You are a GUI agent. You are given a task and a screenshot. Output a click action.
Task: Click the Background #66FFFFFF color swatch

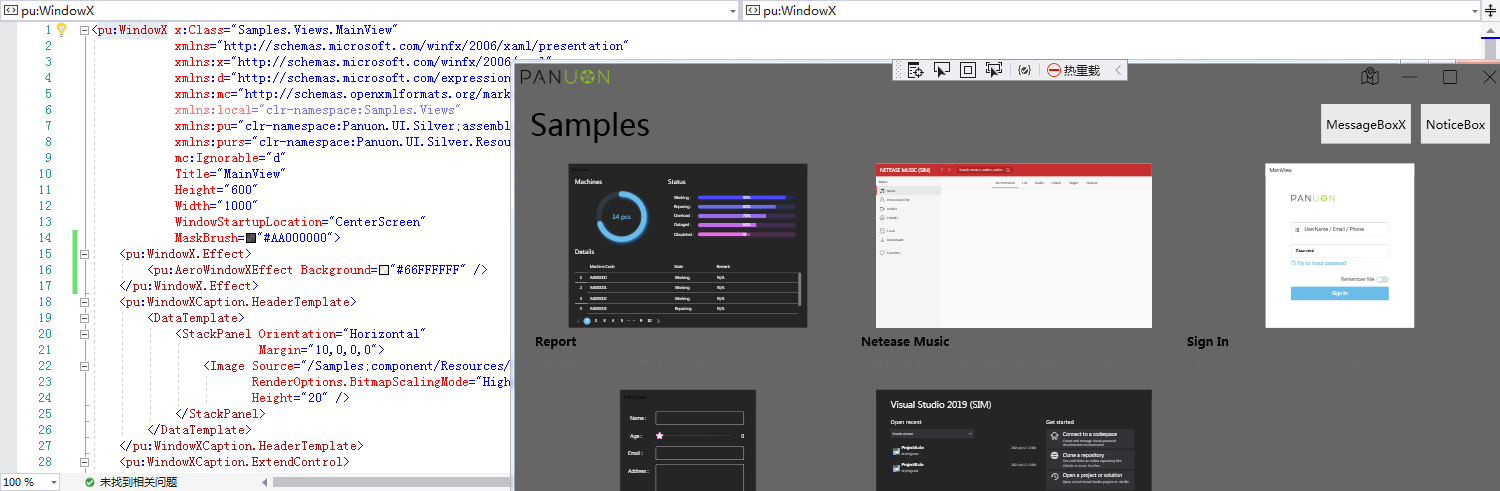point(384,270)
